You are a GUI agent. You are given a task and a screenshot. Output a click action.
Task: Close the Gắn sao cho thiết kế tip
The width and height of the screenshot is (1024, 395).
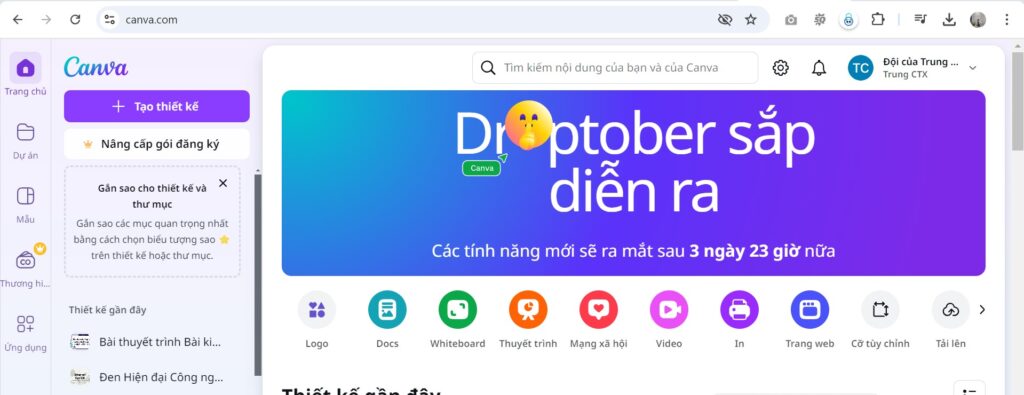[223, 183]
